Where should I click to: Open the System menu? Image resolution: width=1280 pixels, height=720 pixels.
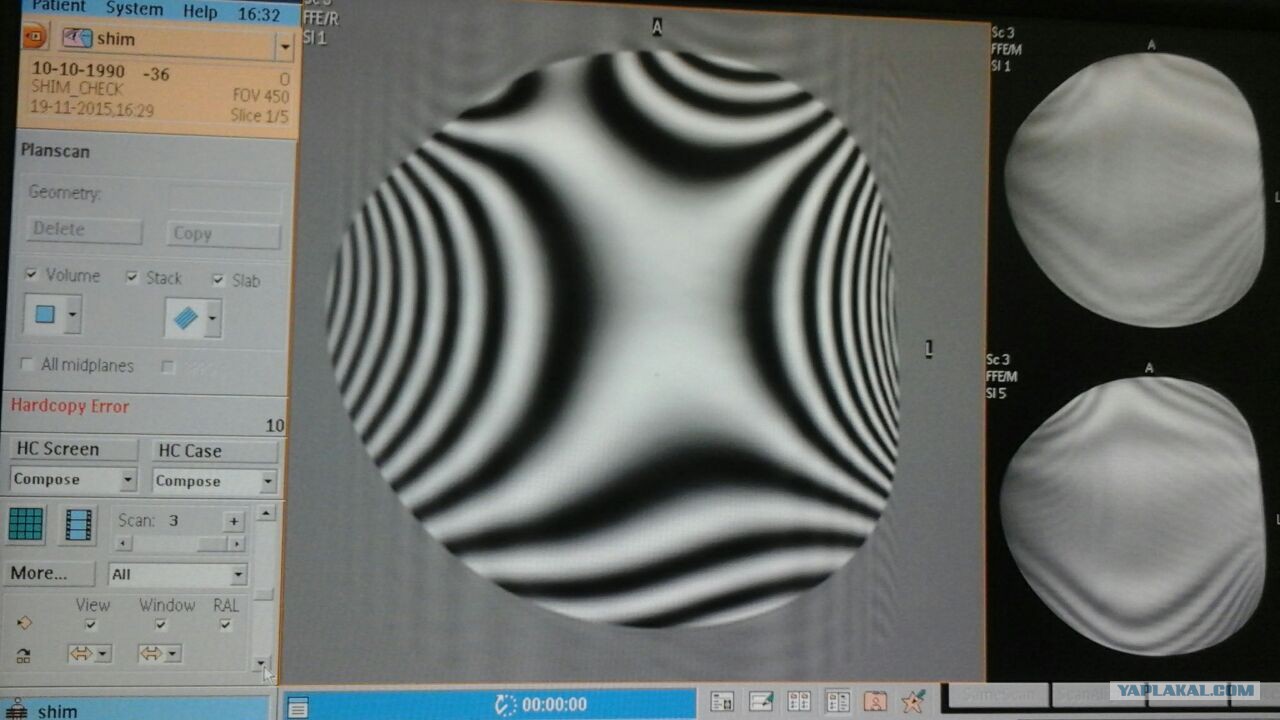pos(134,9)
